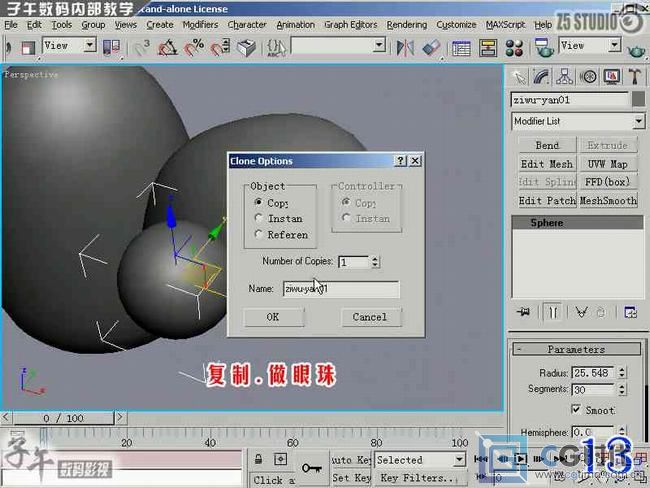Open the Utilities hammer panel tab

tap(635, 77)
